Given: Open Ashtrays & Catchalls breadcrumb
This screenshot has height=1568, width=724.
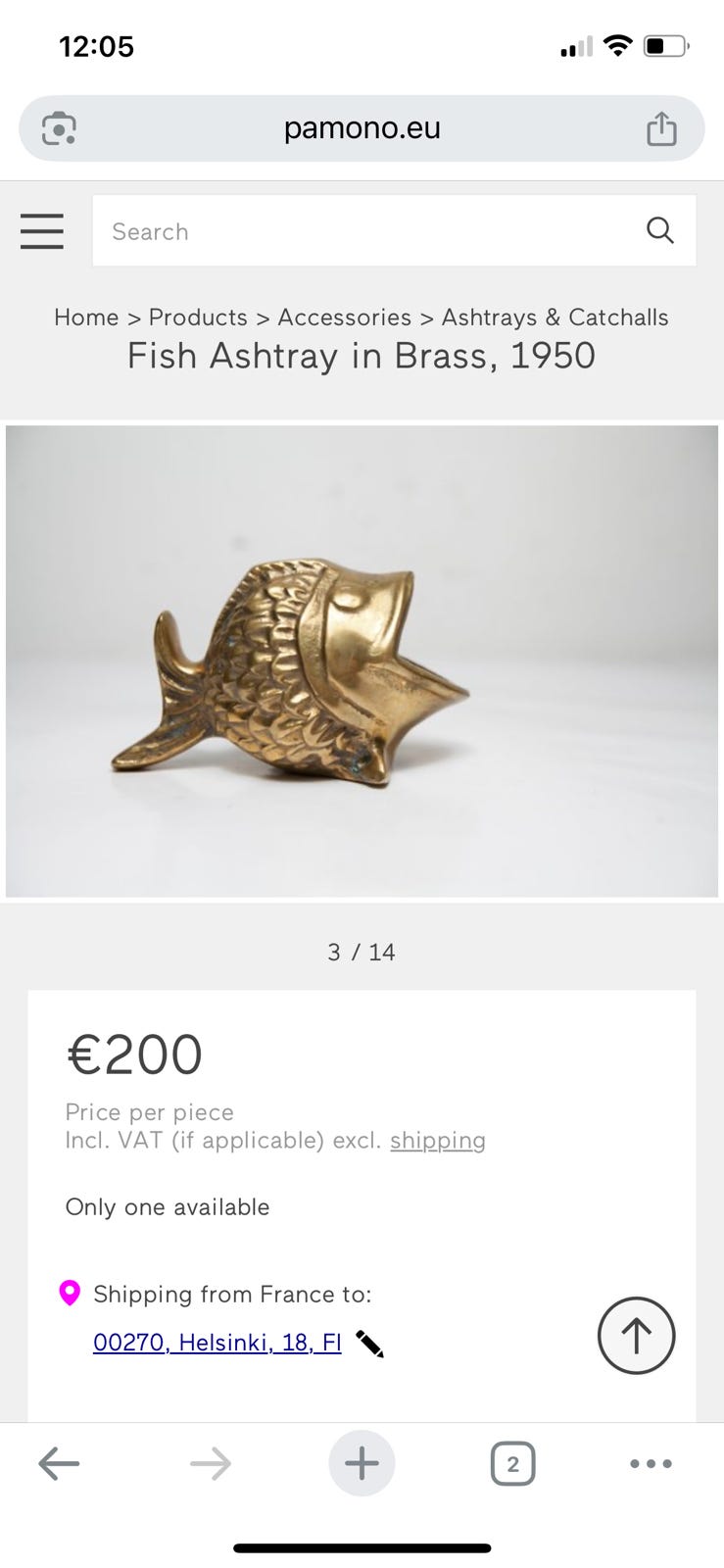Looking at the screenshot, I should (555, 318).
